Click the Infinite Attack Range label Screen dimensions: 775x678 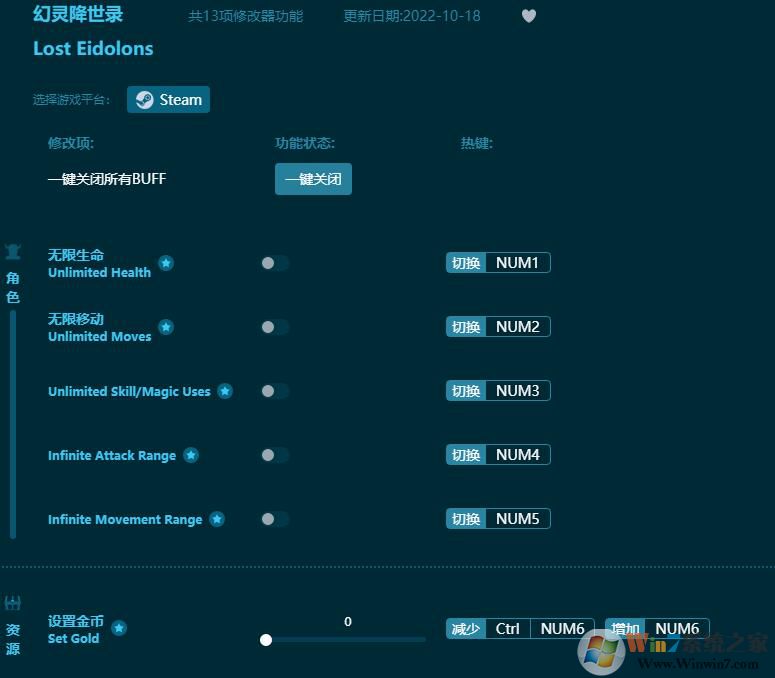coord(112,455)
